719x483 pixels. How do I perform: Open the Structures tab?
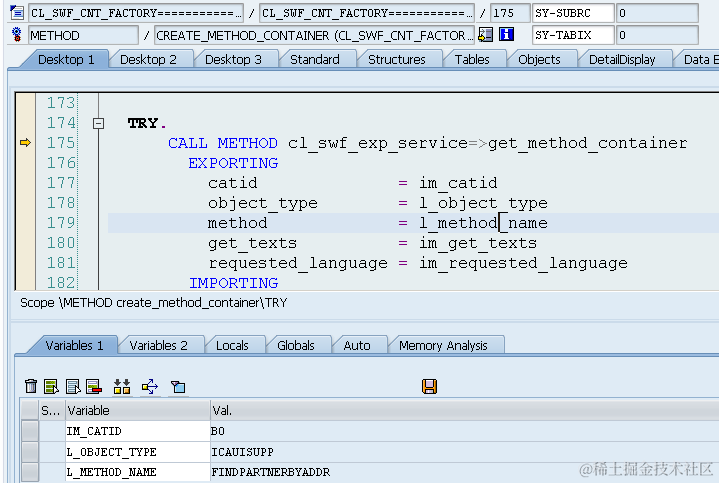pos(397,60)
